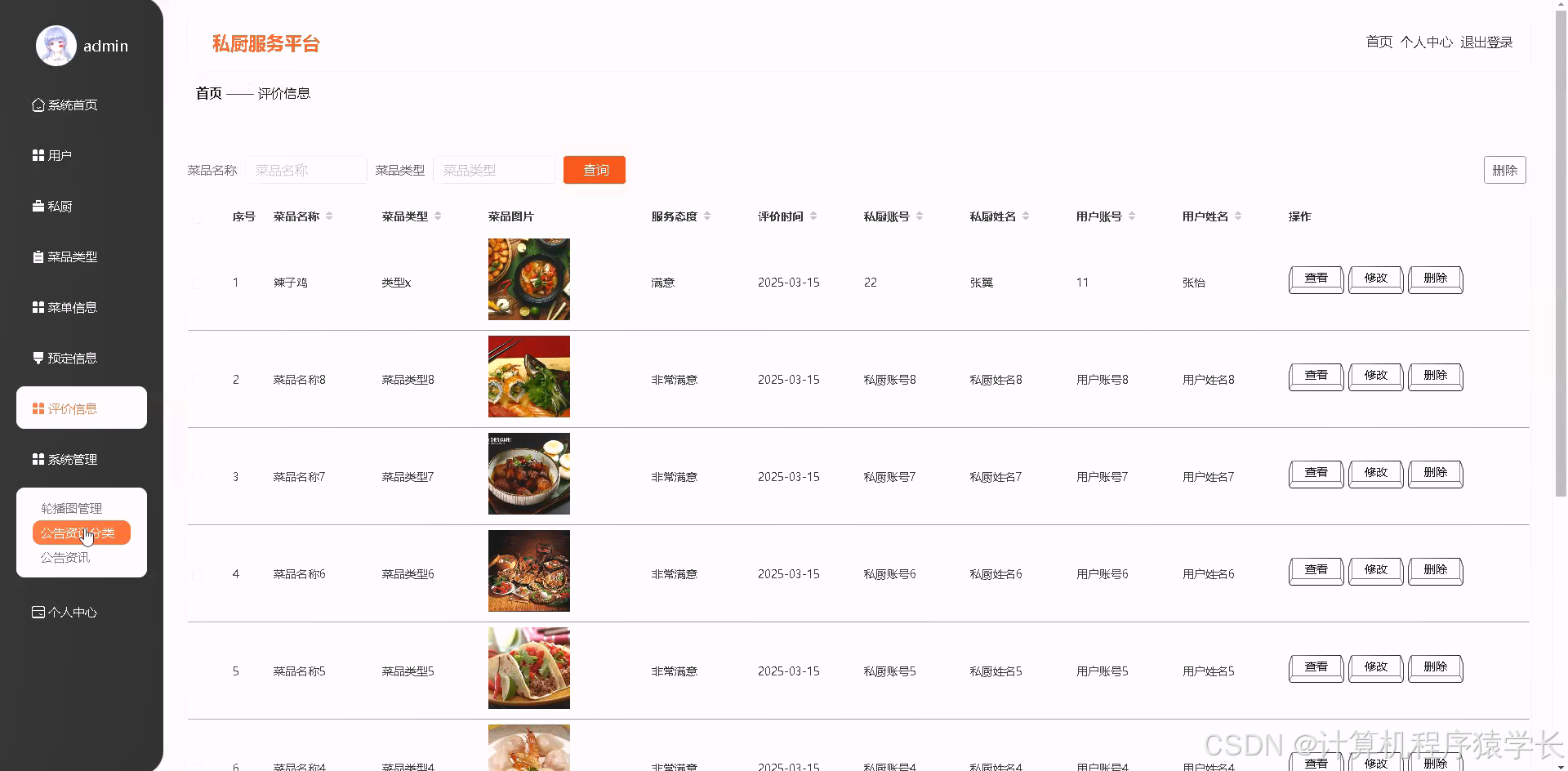Open the 预定信息 sidebar menu

click(x=65, y=358)
